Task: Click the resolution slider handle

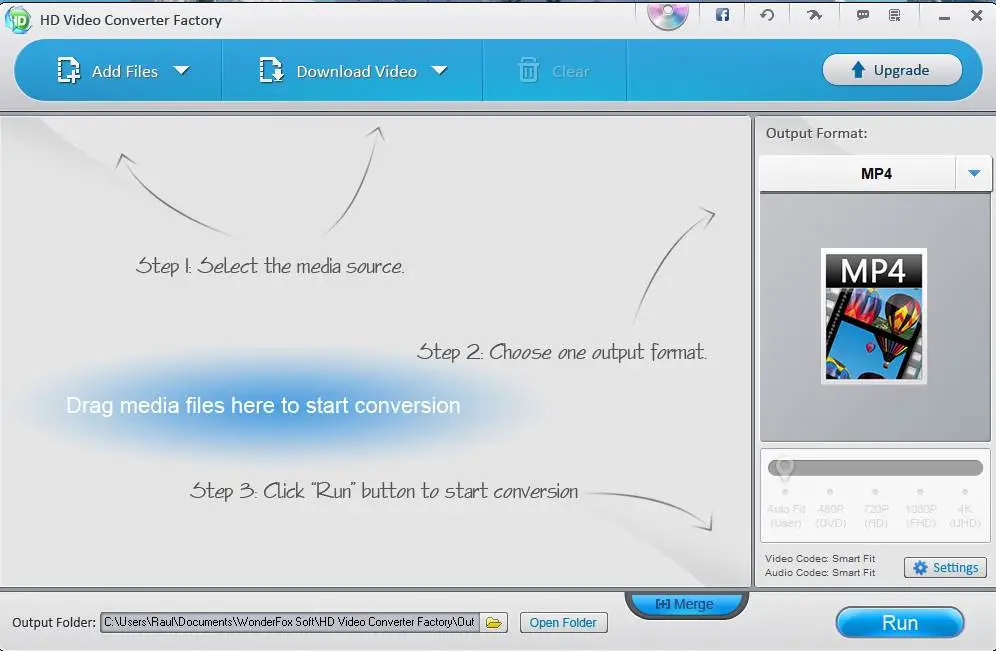Action: [785, 469]
